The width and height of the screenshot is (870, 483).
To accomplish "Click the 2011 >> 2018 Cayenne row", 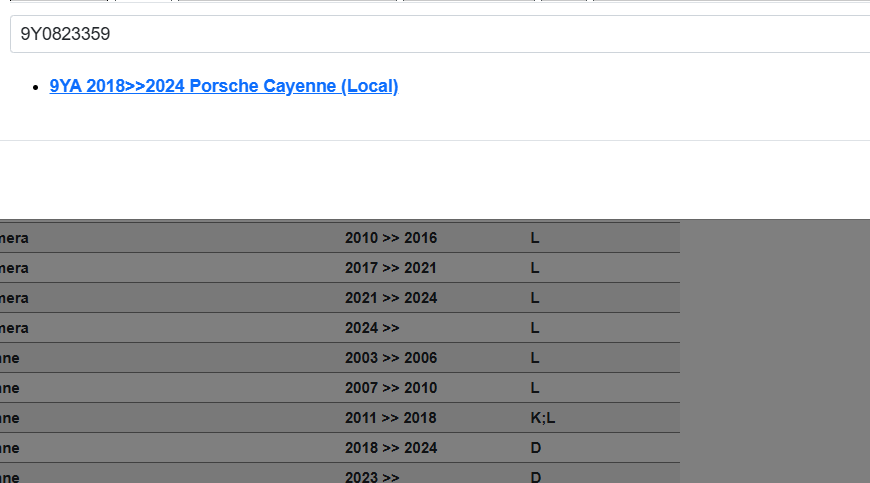I will point(390,418).
